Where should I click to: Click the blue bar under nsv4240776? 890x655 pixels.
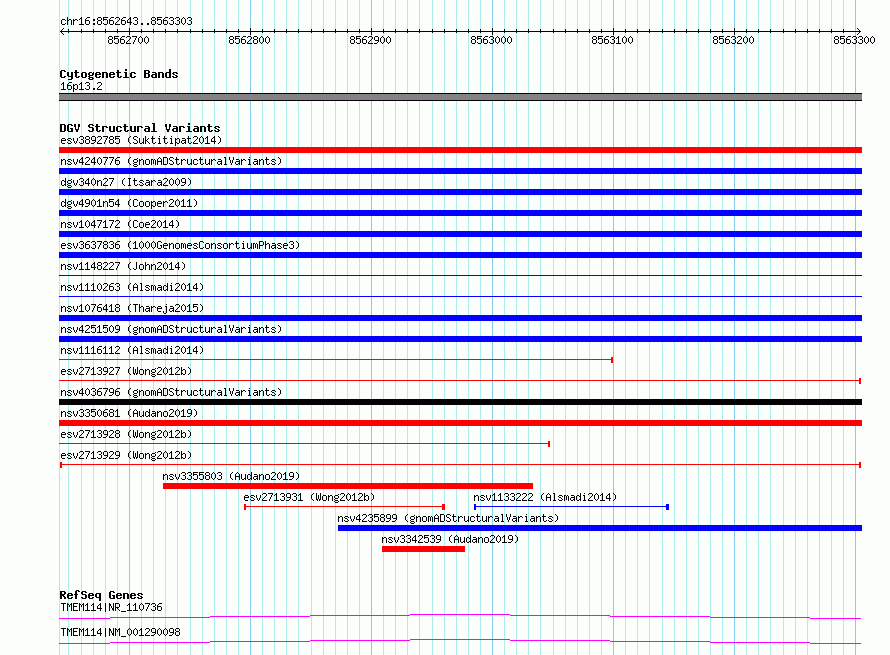(460, 171)
